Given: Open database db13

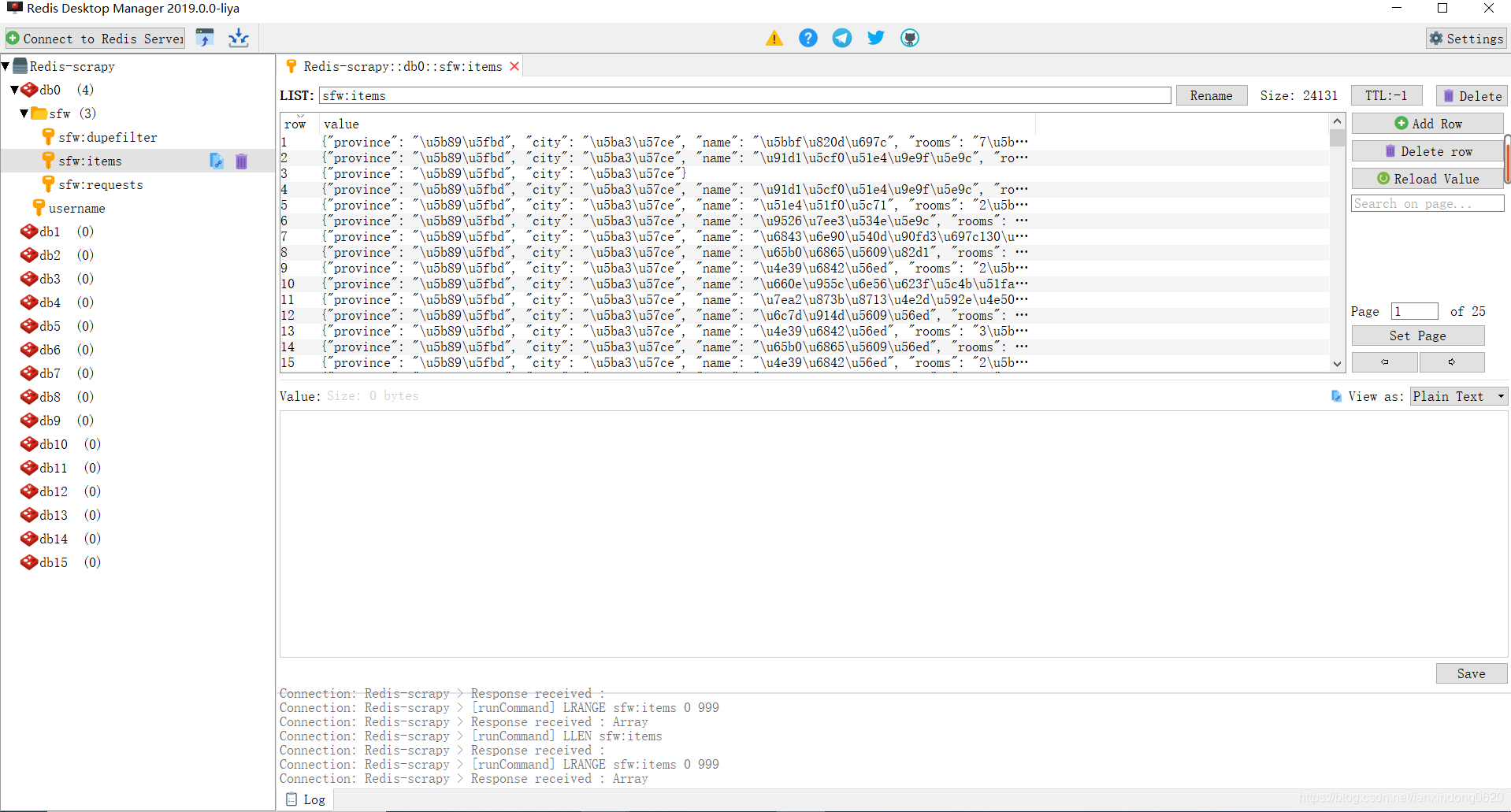Looking at the screenshot, I should (x=54, y=515).
